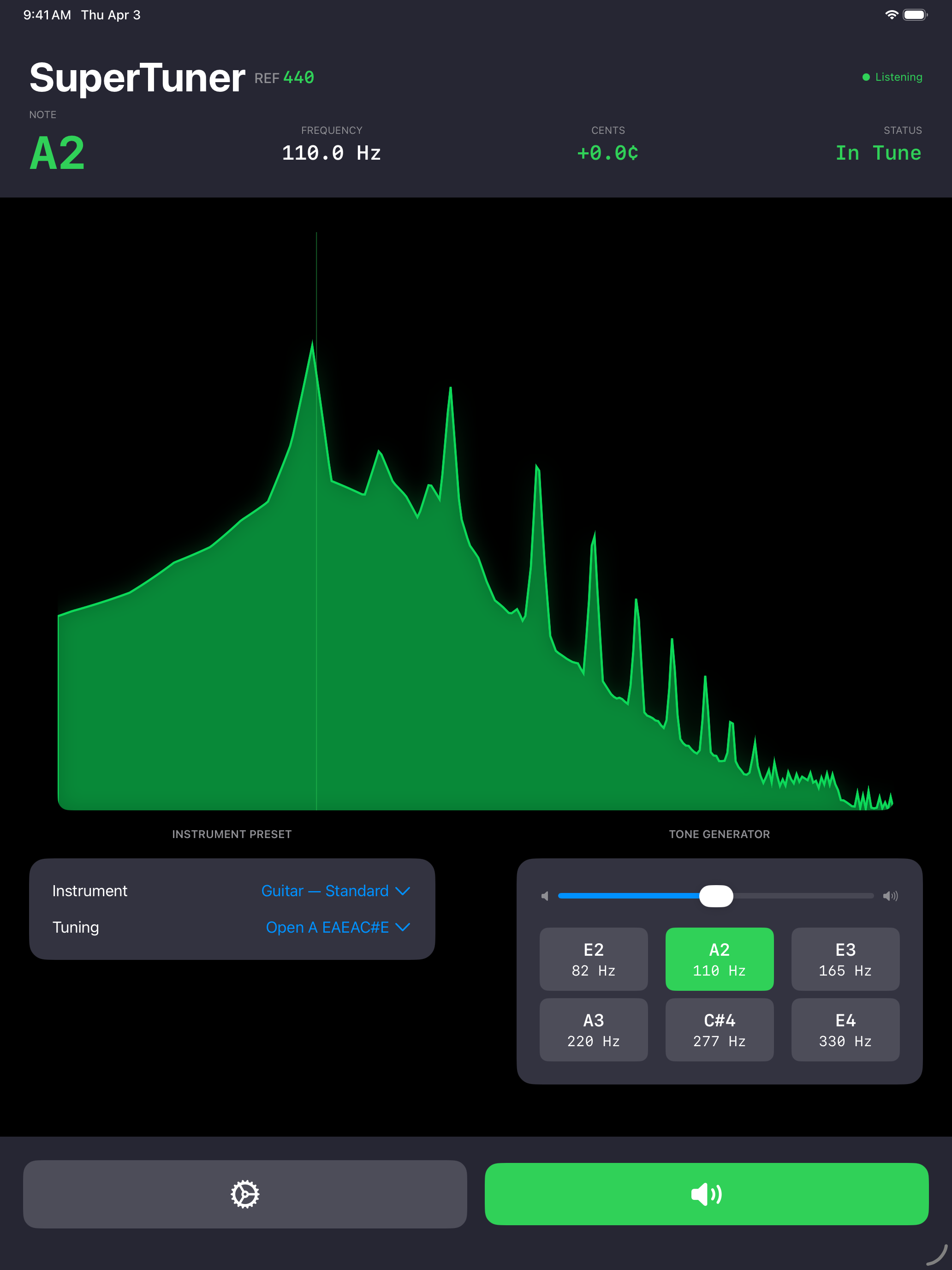
Task: Open the Tuning Open A EAEAC#E dropdown
Action: (338, 927)
